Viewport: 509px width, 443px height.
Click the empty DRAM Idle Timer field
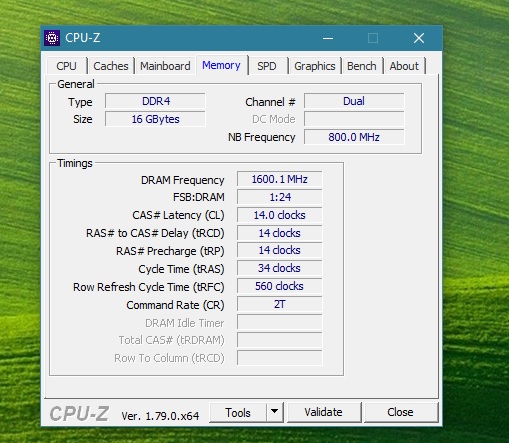(x=280, y=322)
